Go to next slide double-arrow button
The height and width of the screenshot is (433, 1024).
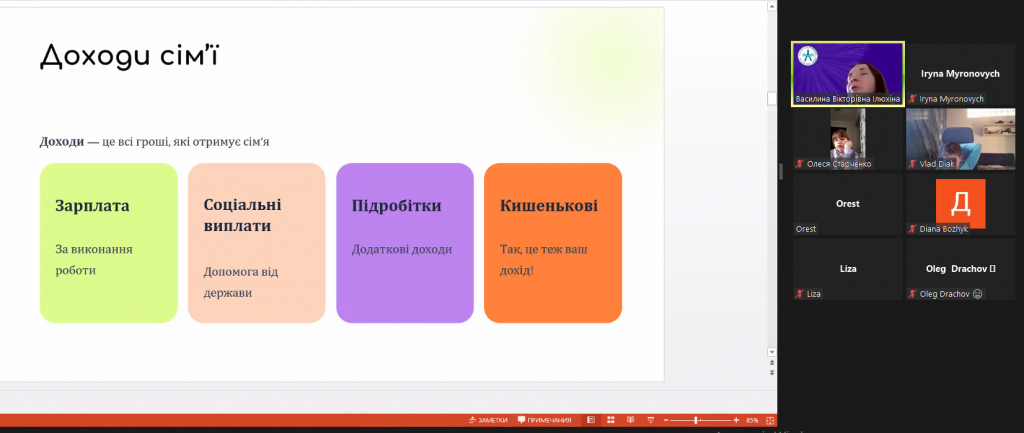pos(771,373)
